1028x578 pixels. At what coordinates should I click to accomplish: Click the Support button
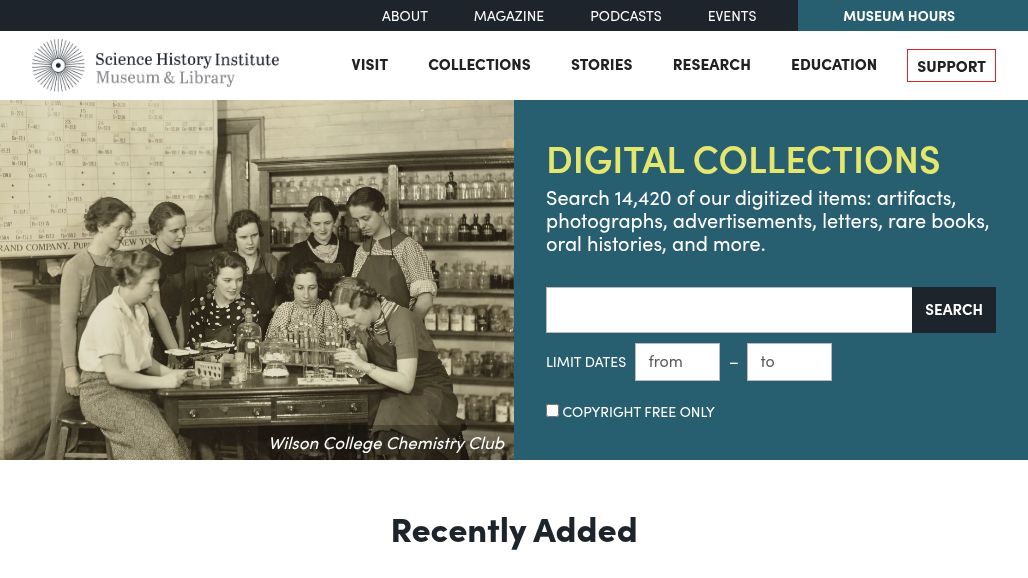coord(951,66)
